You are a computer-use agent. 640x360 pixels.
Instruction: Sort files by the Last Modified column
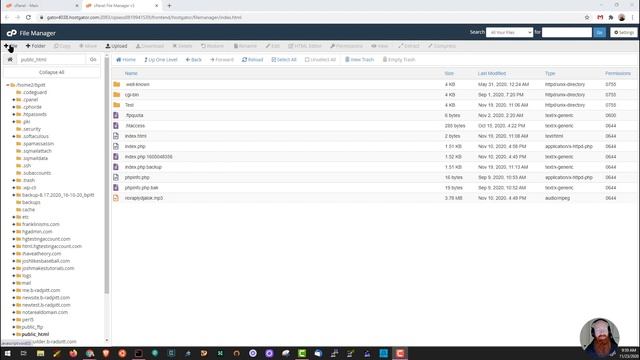pyautogui.click(x=491, y=73)
